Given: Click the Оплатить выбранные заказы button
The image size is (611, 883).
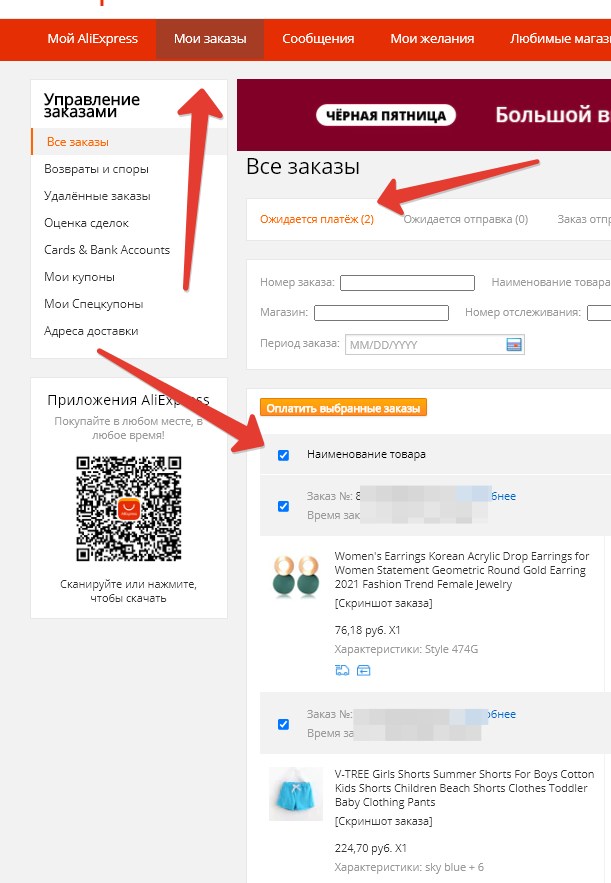Looking at the screenshot, I should (344, 408).
